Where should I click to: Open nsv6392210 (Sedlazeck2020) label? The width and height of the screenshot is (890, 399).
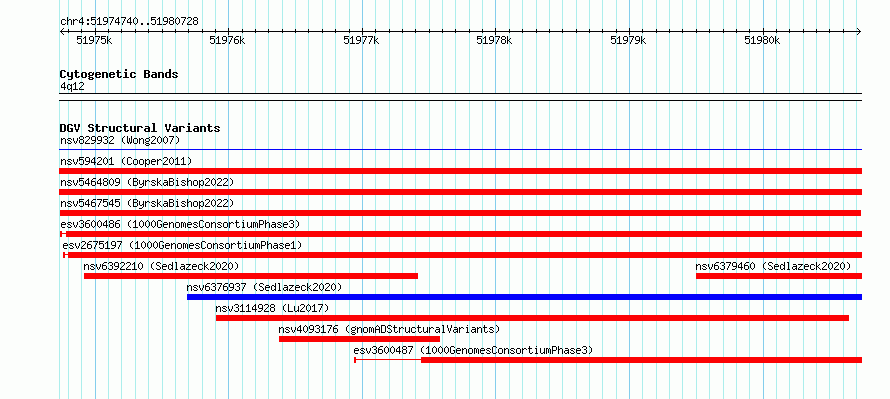161,266
